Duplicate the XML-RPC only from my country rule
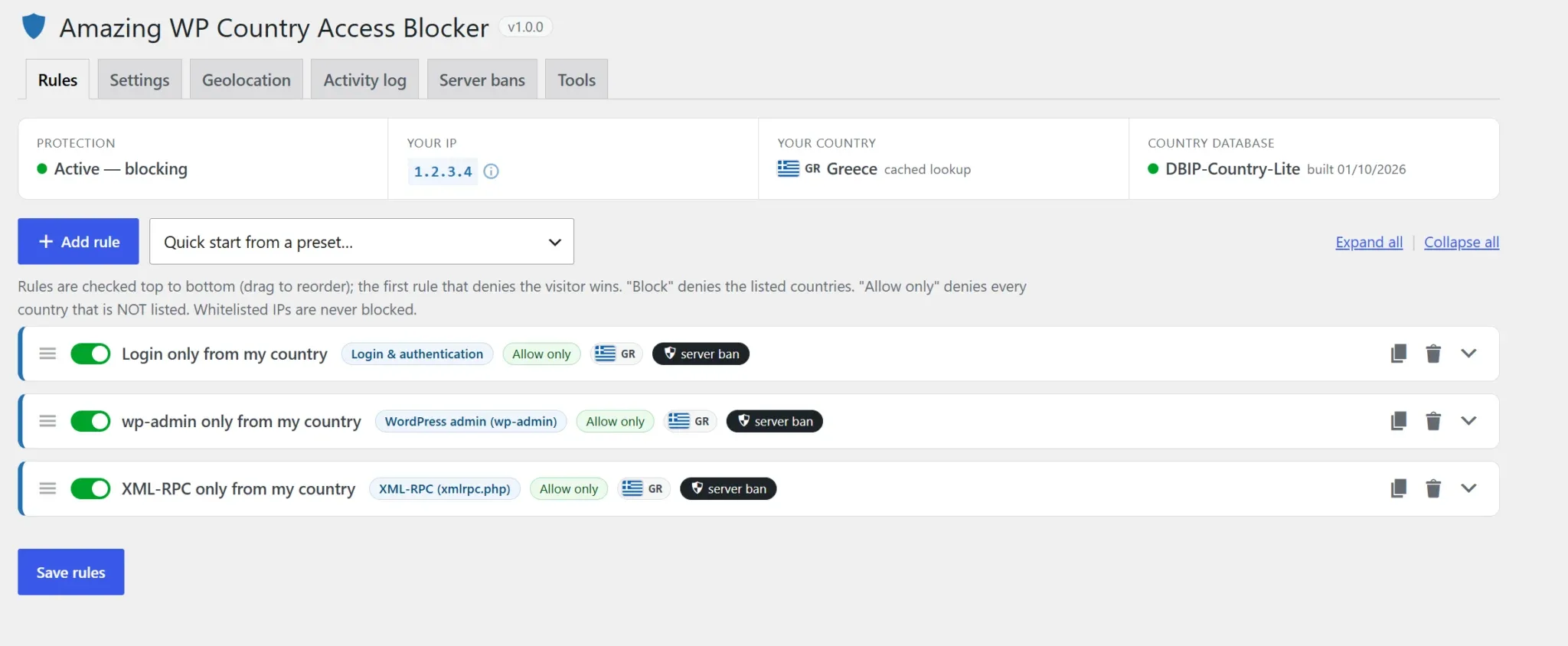 1398,488
